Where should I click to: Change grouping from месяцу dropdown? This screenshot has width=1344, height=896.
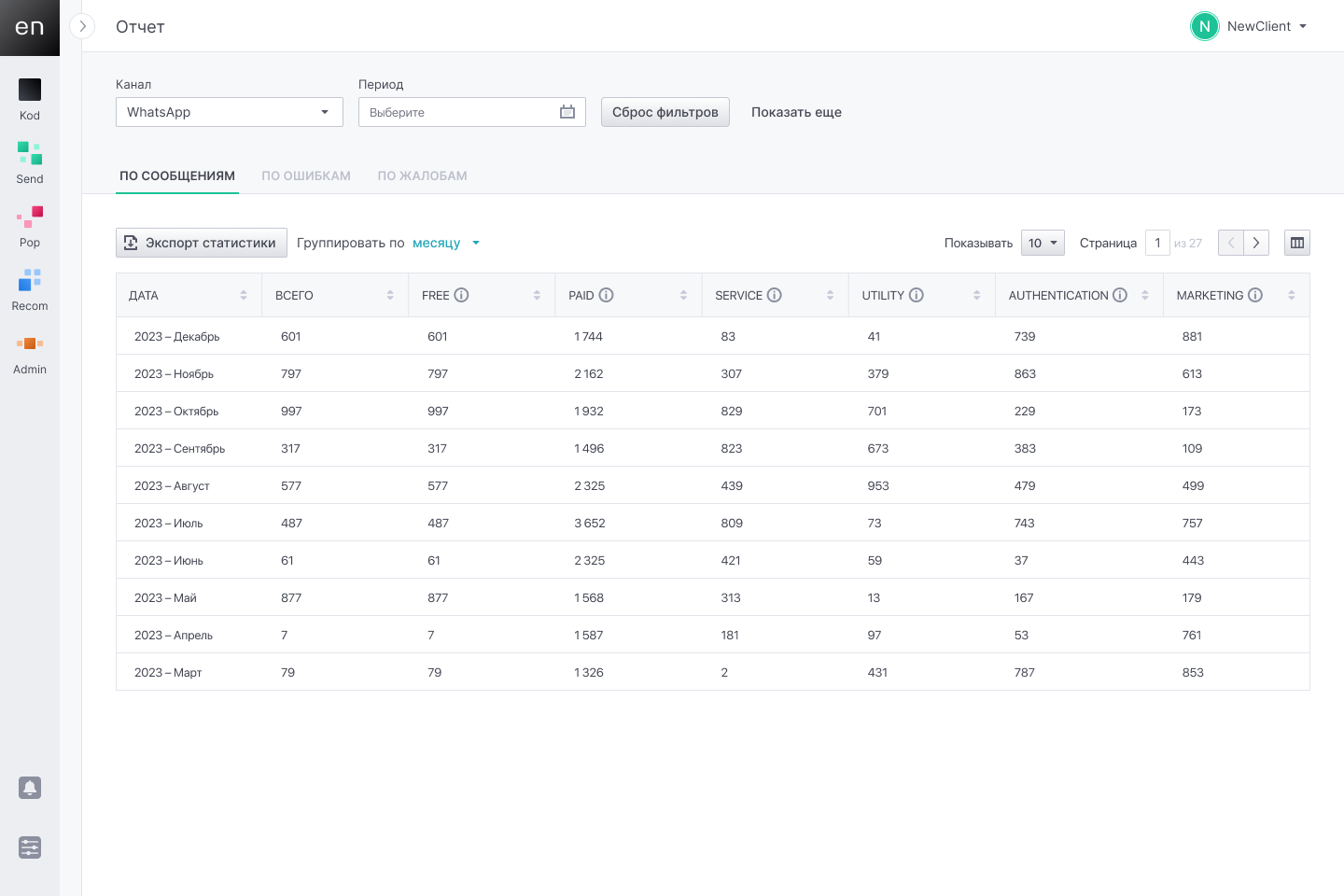click(445, 243)
